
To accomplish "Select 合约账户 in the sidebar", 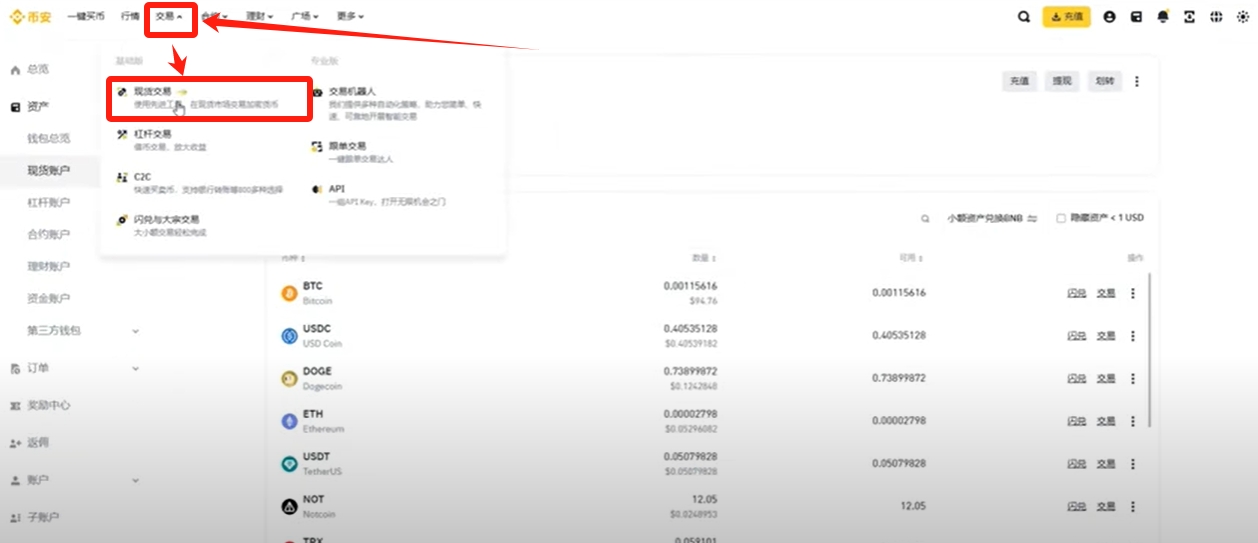I will click(49, 235).
